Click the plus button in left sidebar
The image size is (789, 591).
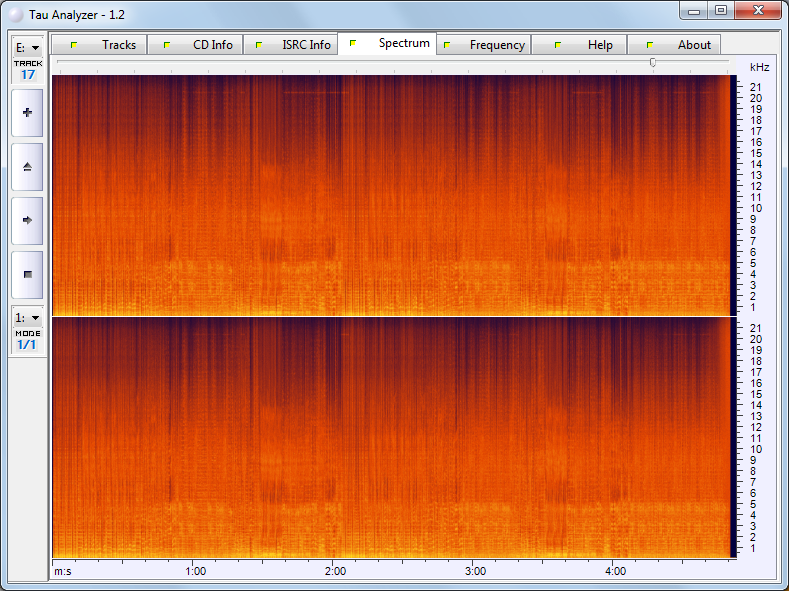pos(27,113)
